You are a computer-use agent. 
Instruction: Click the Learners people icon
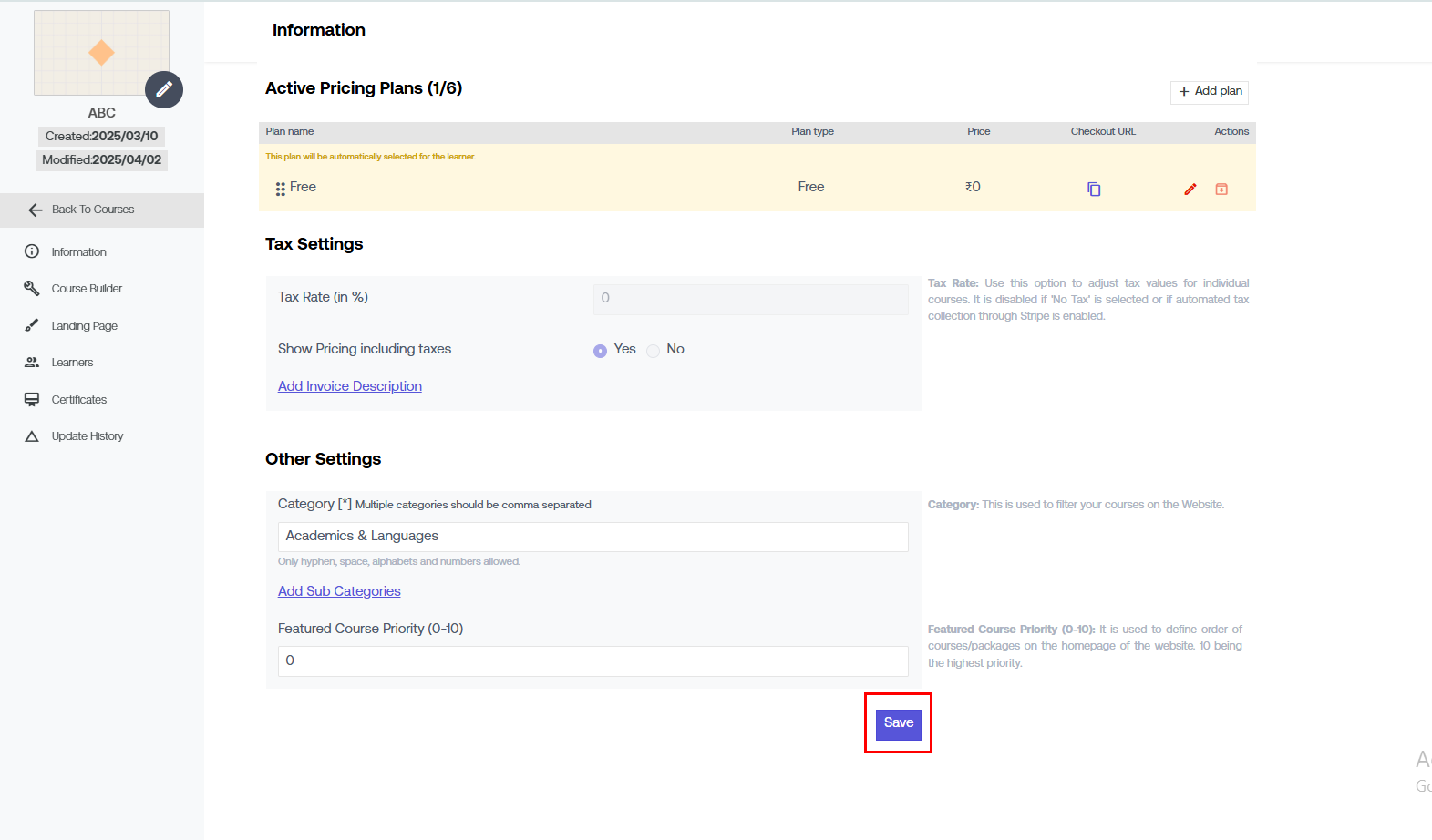coord(32,363)
